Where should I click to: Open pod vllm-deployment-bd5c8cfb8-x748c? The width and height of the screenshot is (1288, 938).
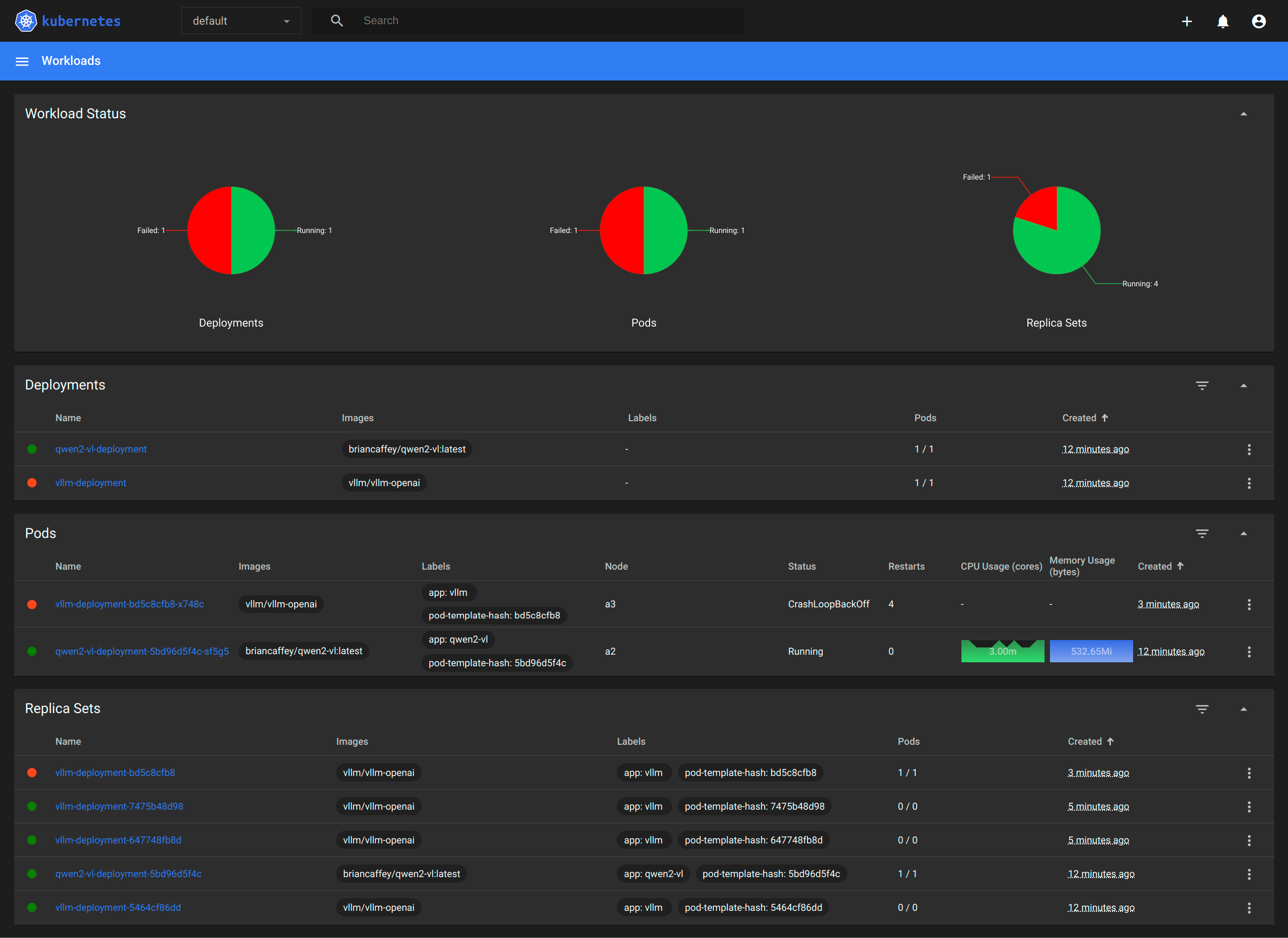[x=129, y=604]
